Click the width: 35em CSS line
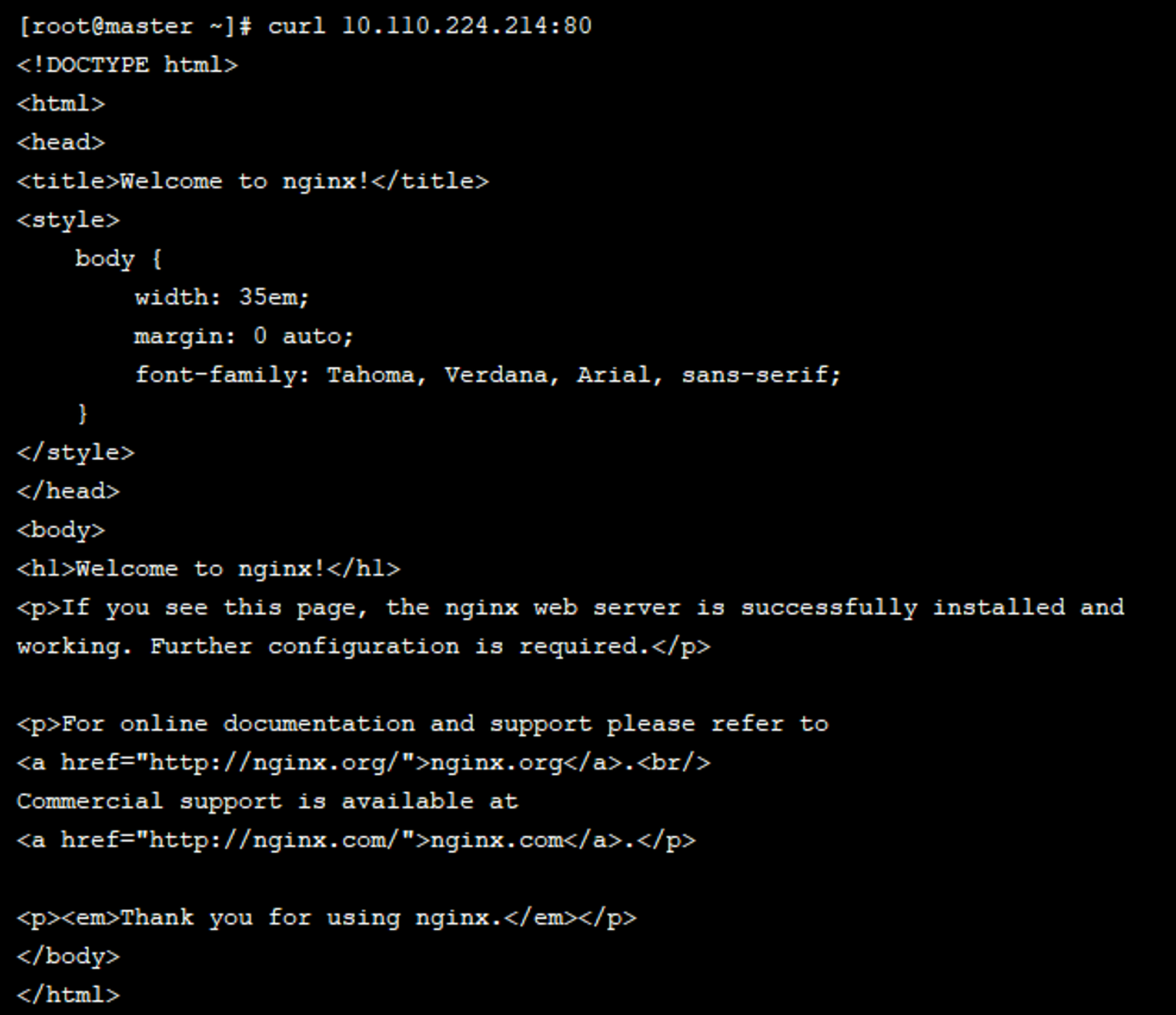Image resolution: width=1176 pixels, height=1015 pixels. coord(222,297)
